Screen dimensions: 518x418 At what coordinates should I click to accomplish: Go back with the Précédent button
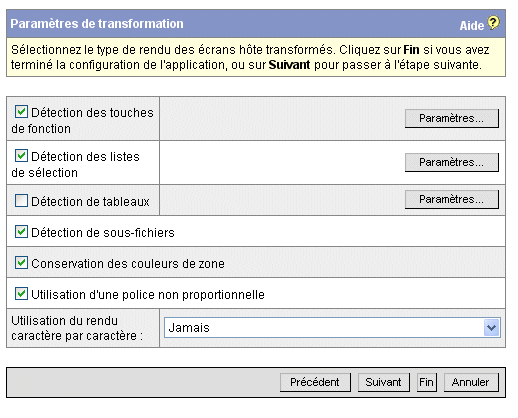pos(315,382)
